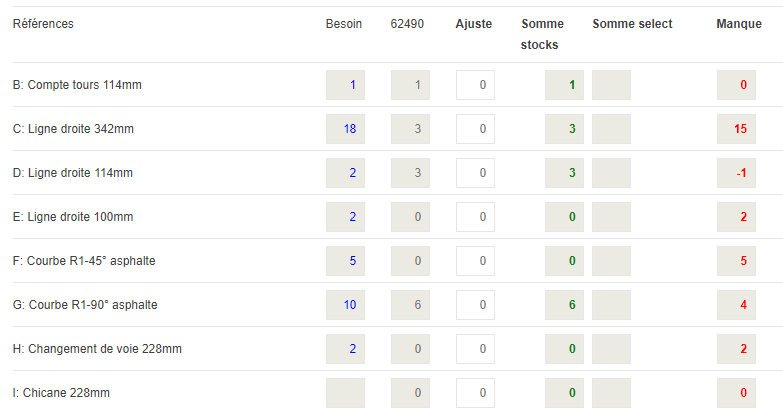Select the Besoin cell of Courbe R1-90° asphalte
Viewport: 783px width, 410px height.
click(x=345, y=305)
